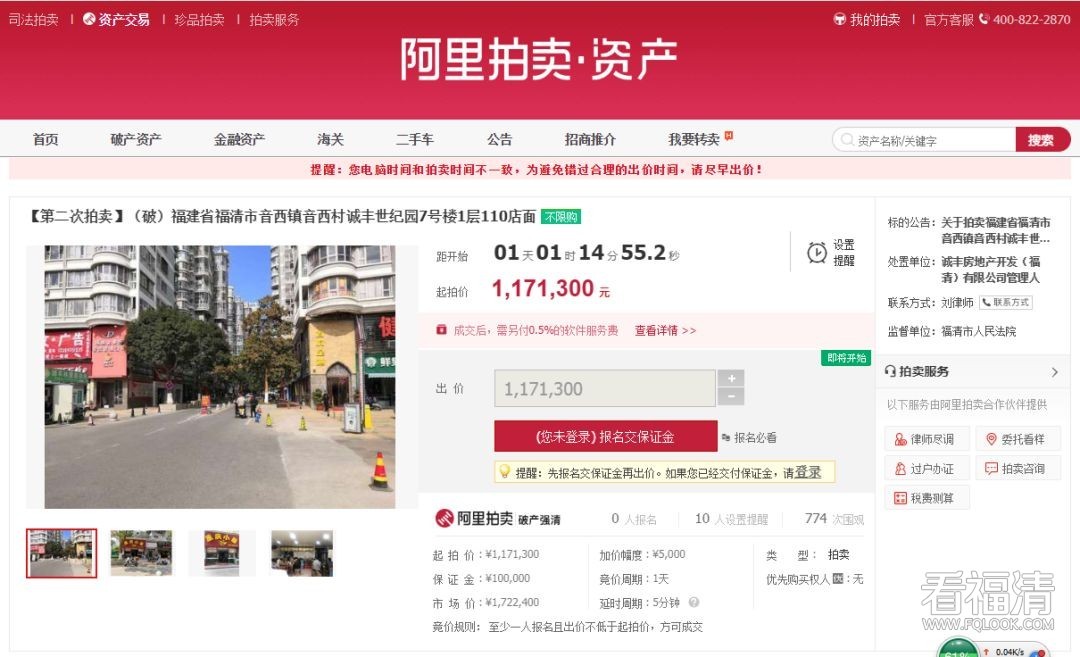Image resolution: width=1080 pixels, height=657 pixels.
Task: Click the 10 人设置提醒 count
Action: (731, 519)
